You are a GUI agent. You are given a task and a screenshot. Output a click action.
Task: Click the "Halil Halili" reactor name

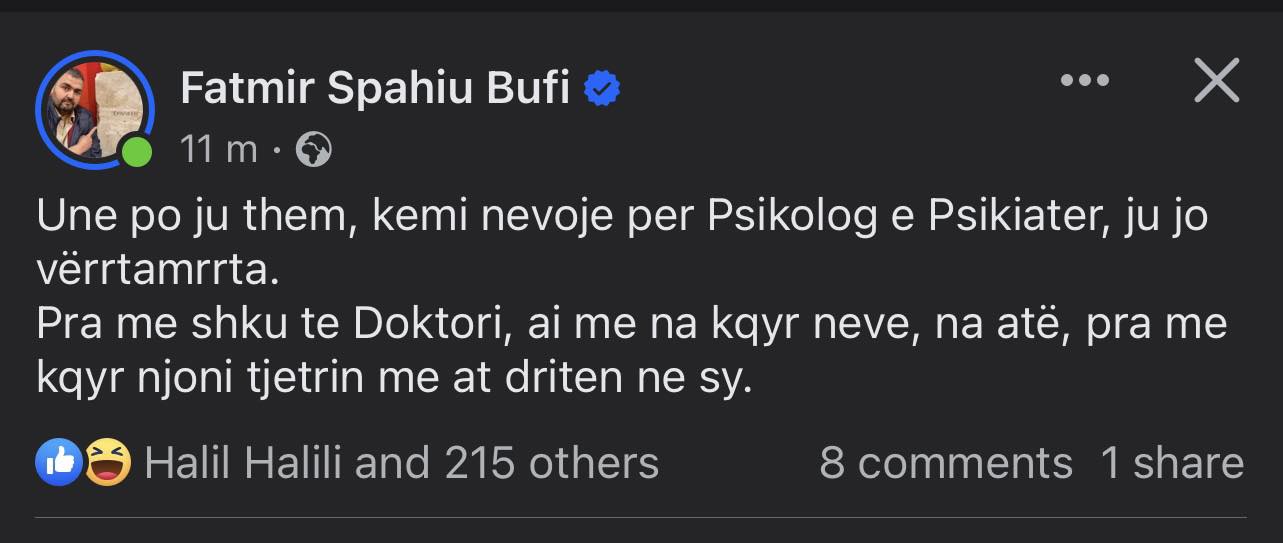tap(243, 463)
